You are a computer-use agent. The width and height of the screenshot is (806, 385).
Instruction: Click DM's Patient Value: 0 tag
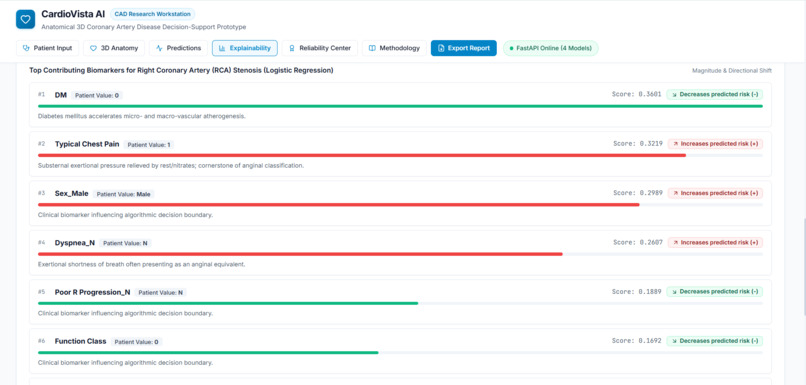(x=97, y=96)
